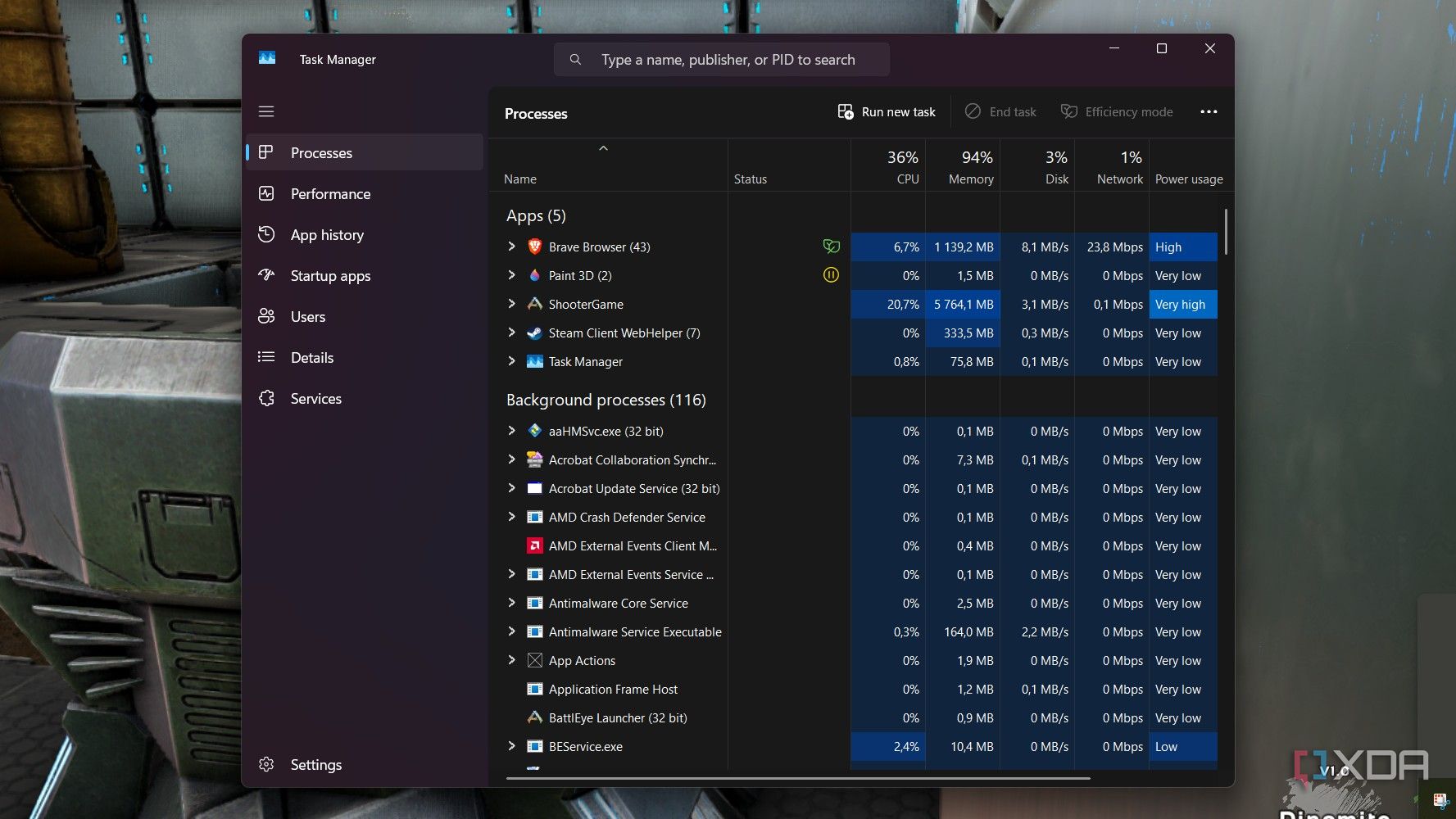Switch to the Users page
The width and height of the screenshot is (1456, 819).
click(365, 317)
